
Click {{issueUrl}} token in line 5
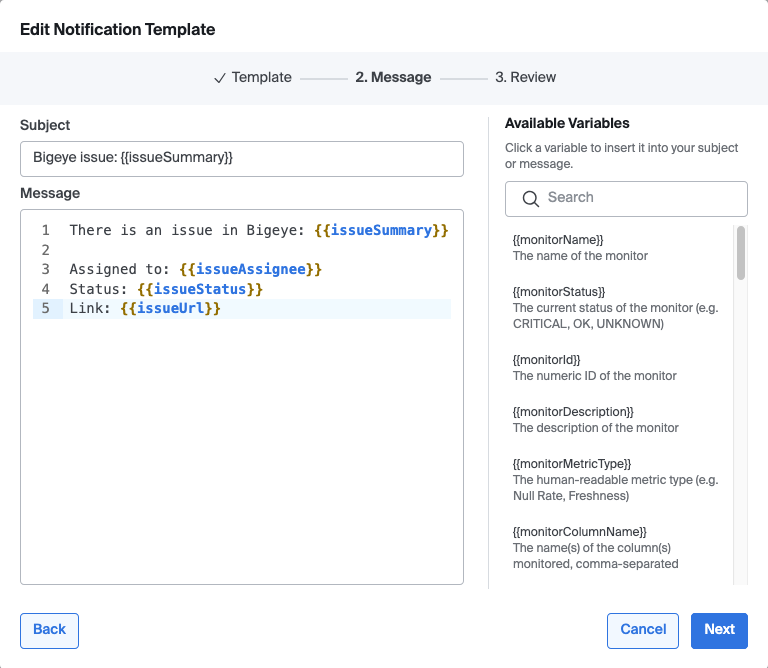click(x=170, y=309)
